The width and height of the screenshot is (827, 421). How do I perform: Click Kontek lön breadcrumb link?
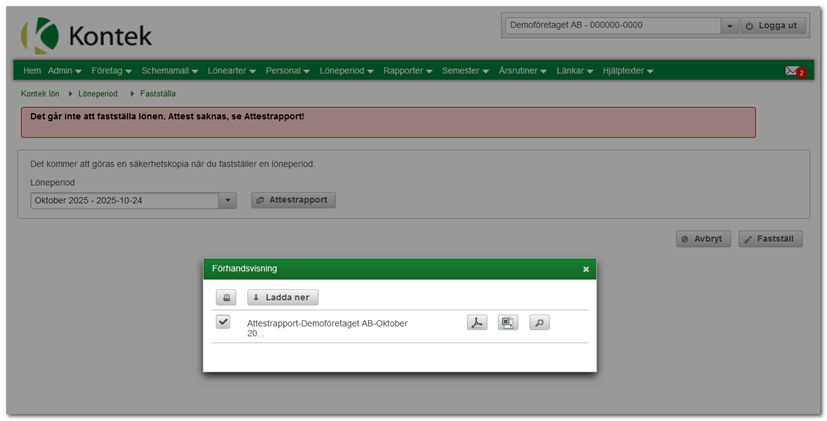coord(40,93)
